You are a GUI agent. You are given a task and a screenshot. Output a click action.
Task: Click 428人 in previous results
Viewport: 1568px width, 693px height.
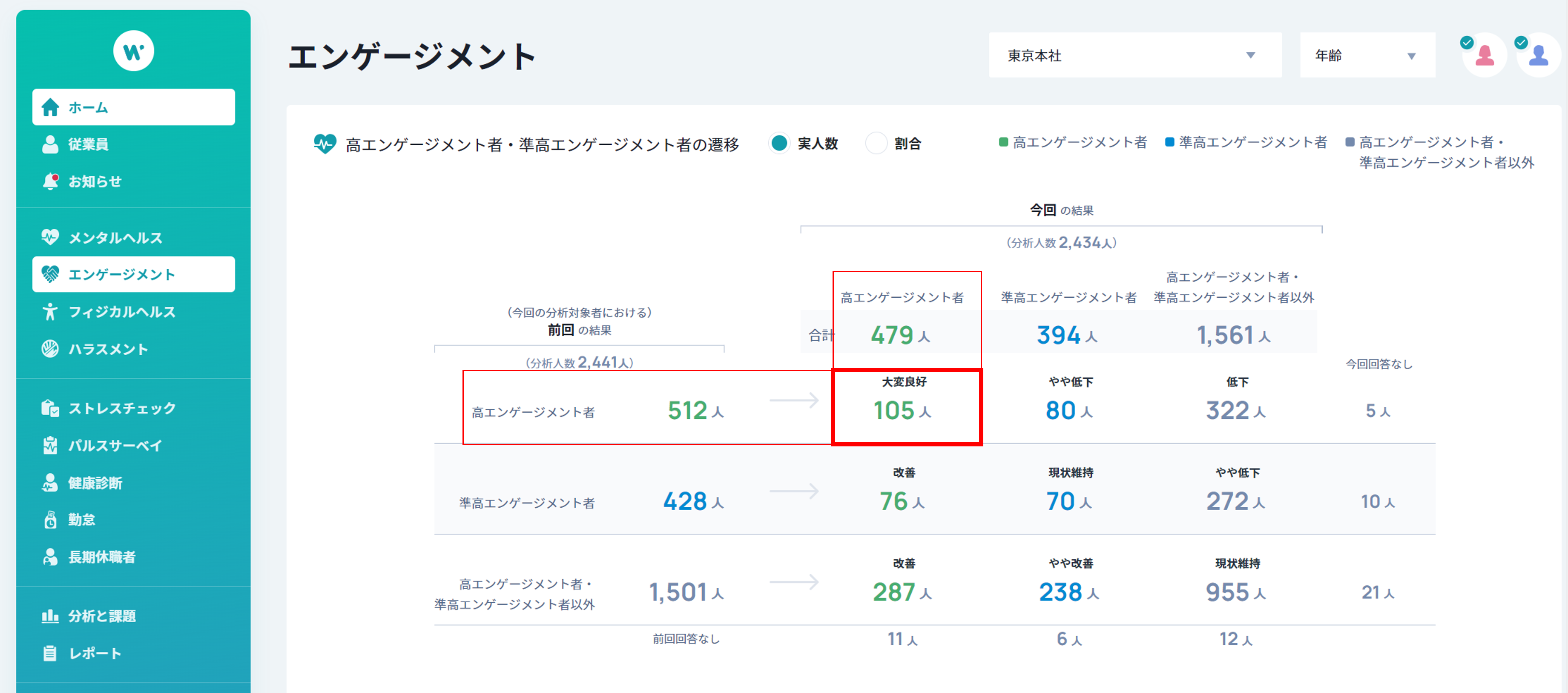[693, 502]
